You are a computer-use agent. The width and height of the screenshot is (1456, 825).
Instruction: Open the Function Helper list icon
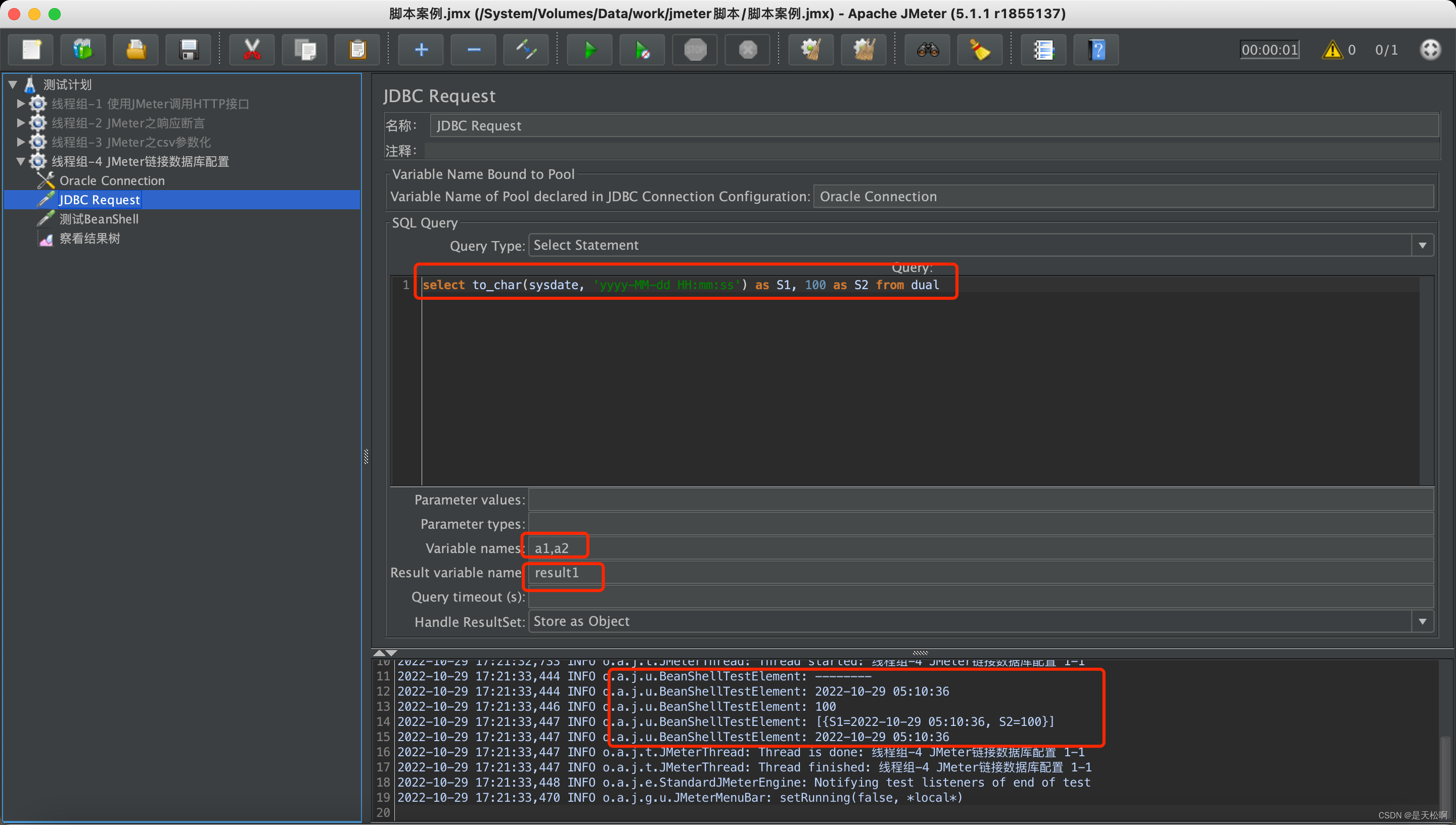click(1043, 50)
